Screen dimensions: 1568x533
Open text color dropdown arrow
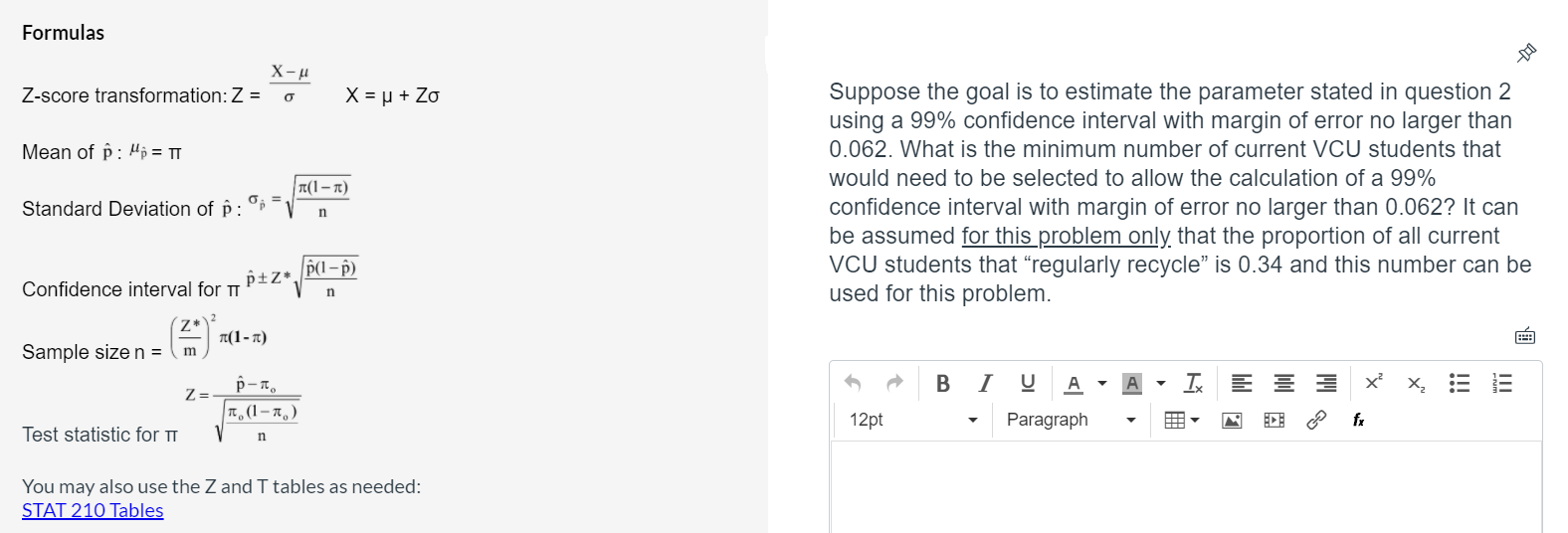coord(1102,383)
